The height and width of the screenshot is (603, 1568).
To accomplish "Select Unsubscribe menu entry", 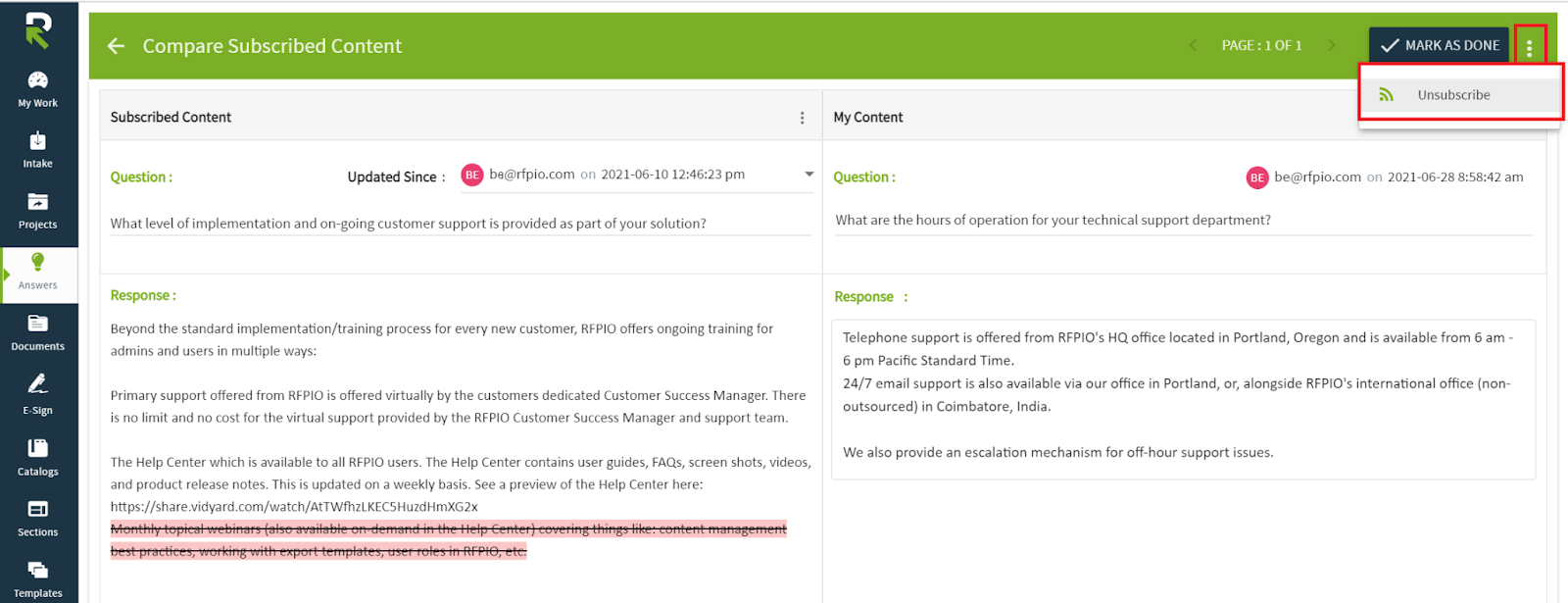I will (x=1460, y=95).
